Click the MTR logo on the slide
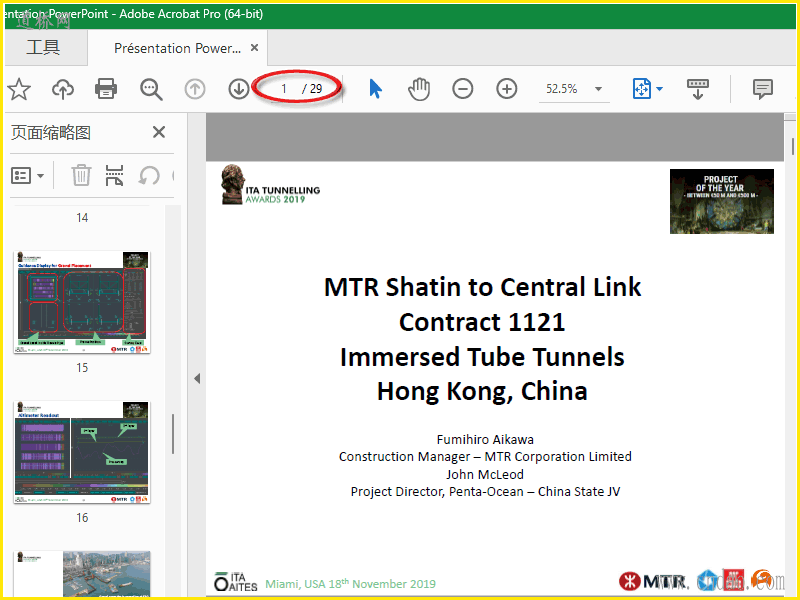The width and height of the screenshot is (800, 600). pos(654,581)
